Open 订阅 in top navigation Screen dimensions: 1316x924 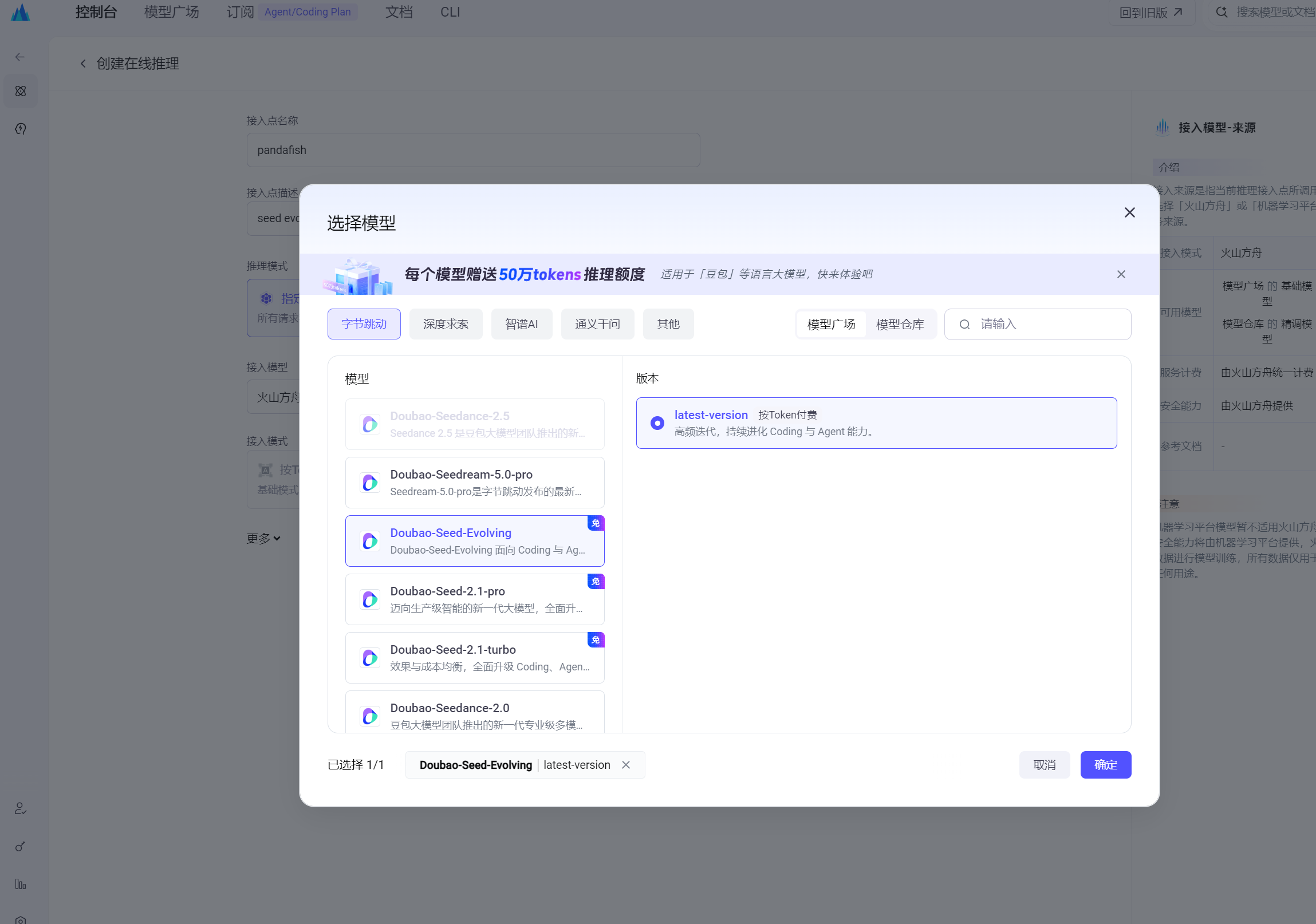(x=240, y=12)
